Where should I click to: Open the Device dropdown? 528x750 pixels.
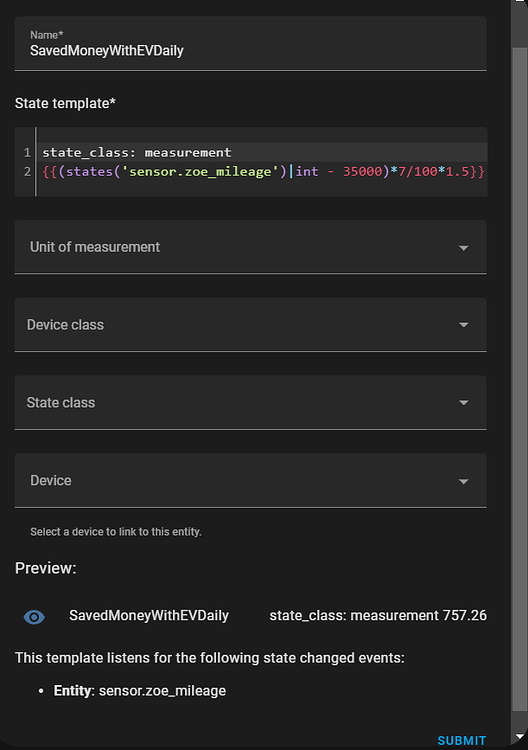(x=251, y=481)
